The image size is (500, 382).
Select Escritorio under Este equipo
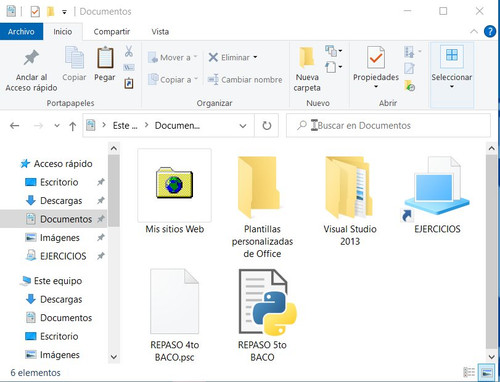pos(59,336)
